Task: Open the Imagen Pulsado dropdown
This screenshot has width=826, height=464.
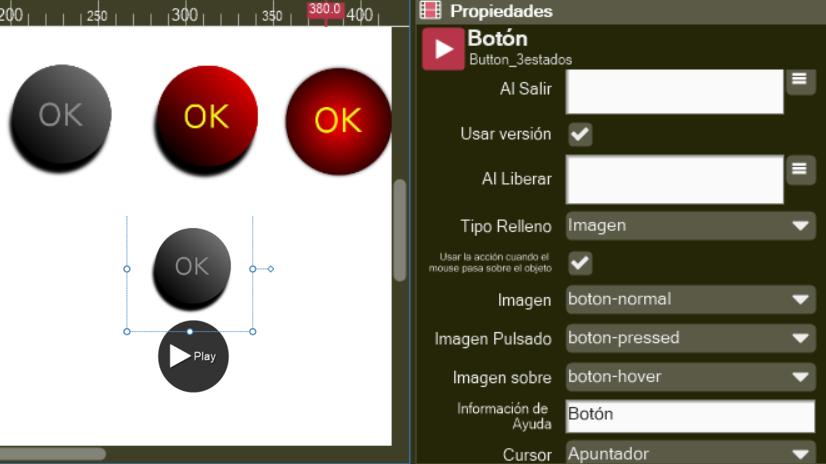Action: (690, 338)
